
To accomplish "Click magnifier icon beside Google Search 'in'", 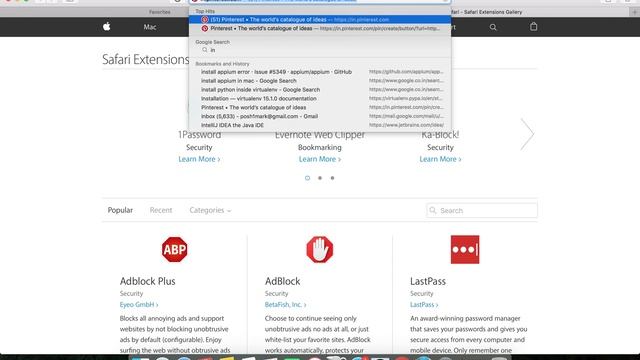I will coord(204,50).
